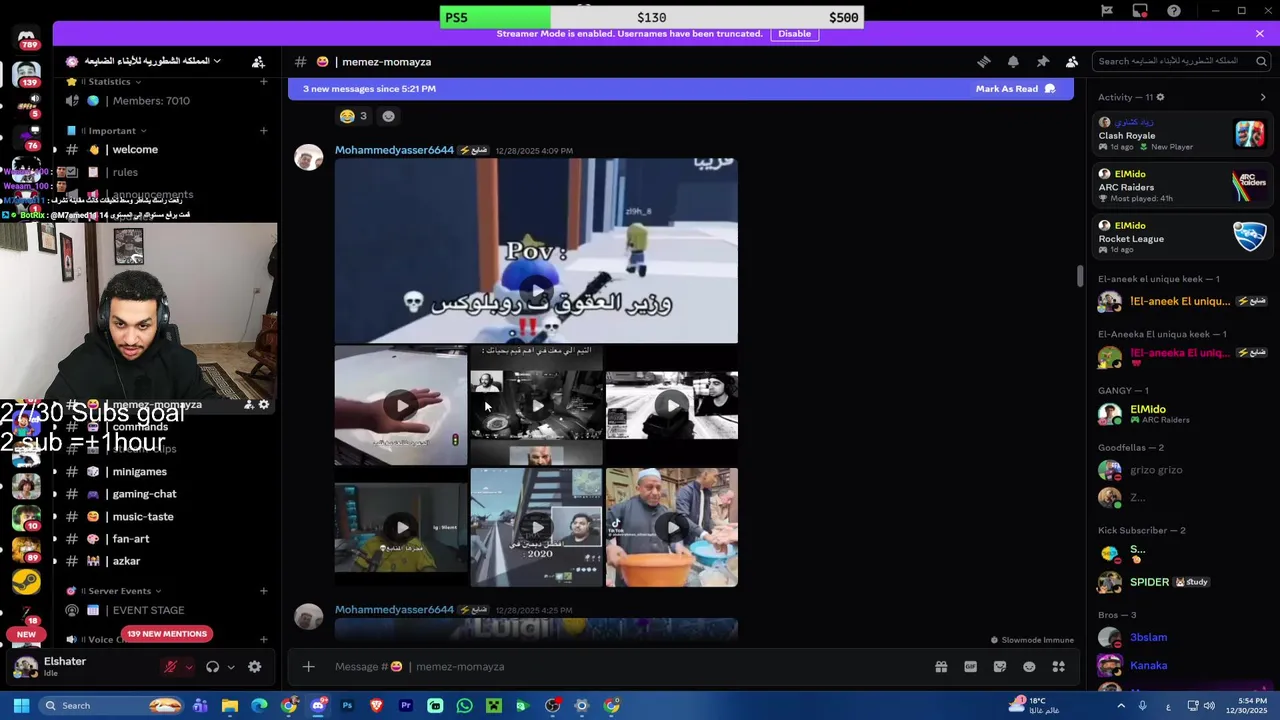Dismiss the Streamer Mode purple banner
The image size is (1280, 720).
coord(1260,34)
